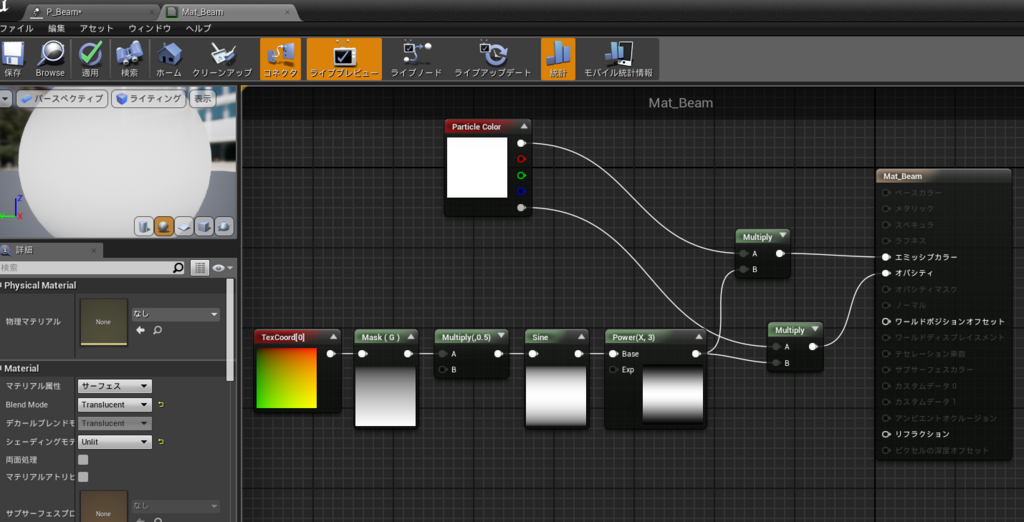
Task: Open パースペクティブ viewport mode dropdown
Action: 61,99
